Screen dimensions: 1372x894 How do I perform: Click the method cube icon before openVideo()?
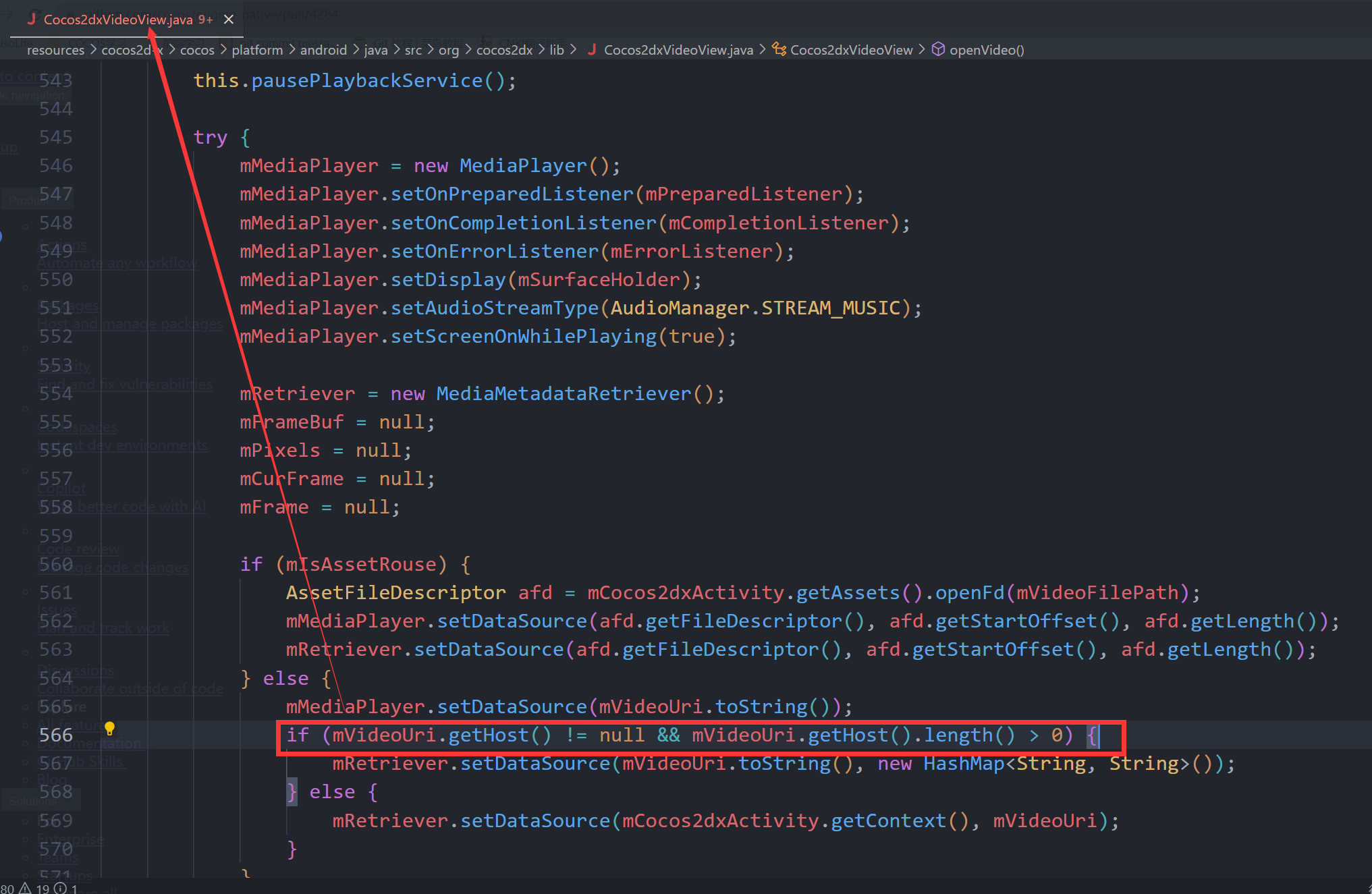pos(938,49)
